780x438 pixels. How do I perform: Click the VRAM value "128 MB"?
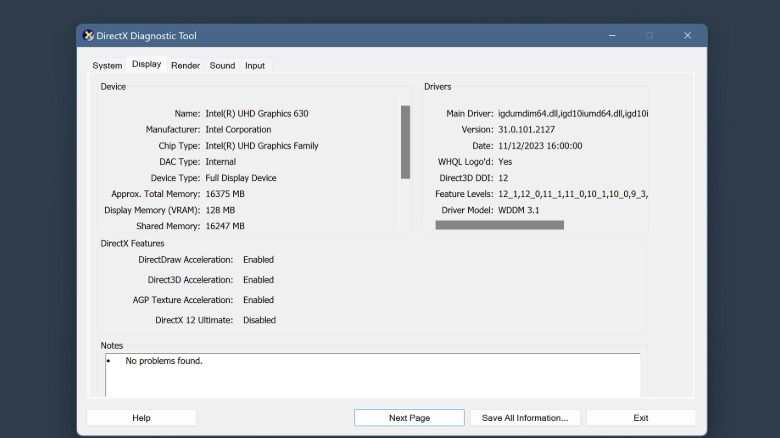tap(220, 210)
